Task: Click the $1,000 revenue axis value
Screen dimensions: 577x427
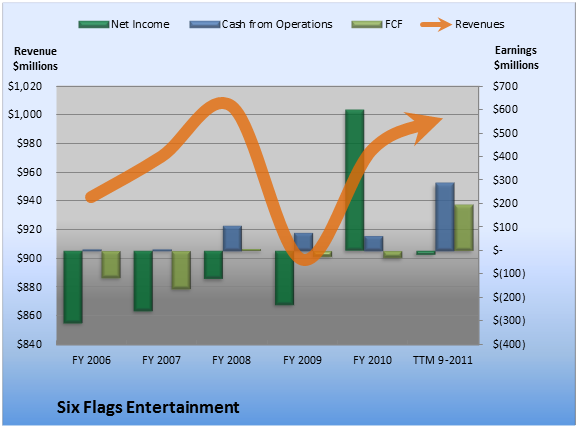Action: click(x=25, y=114)
